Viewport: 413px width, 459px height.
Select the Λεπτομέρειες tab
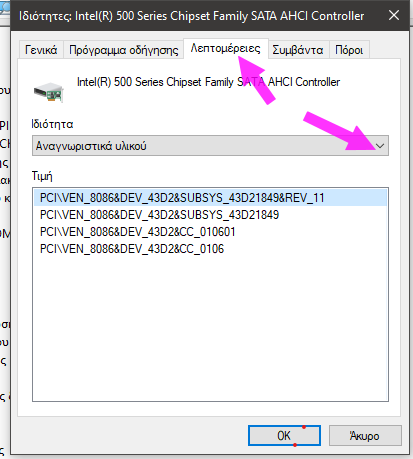click(x=226, y=49)
